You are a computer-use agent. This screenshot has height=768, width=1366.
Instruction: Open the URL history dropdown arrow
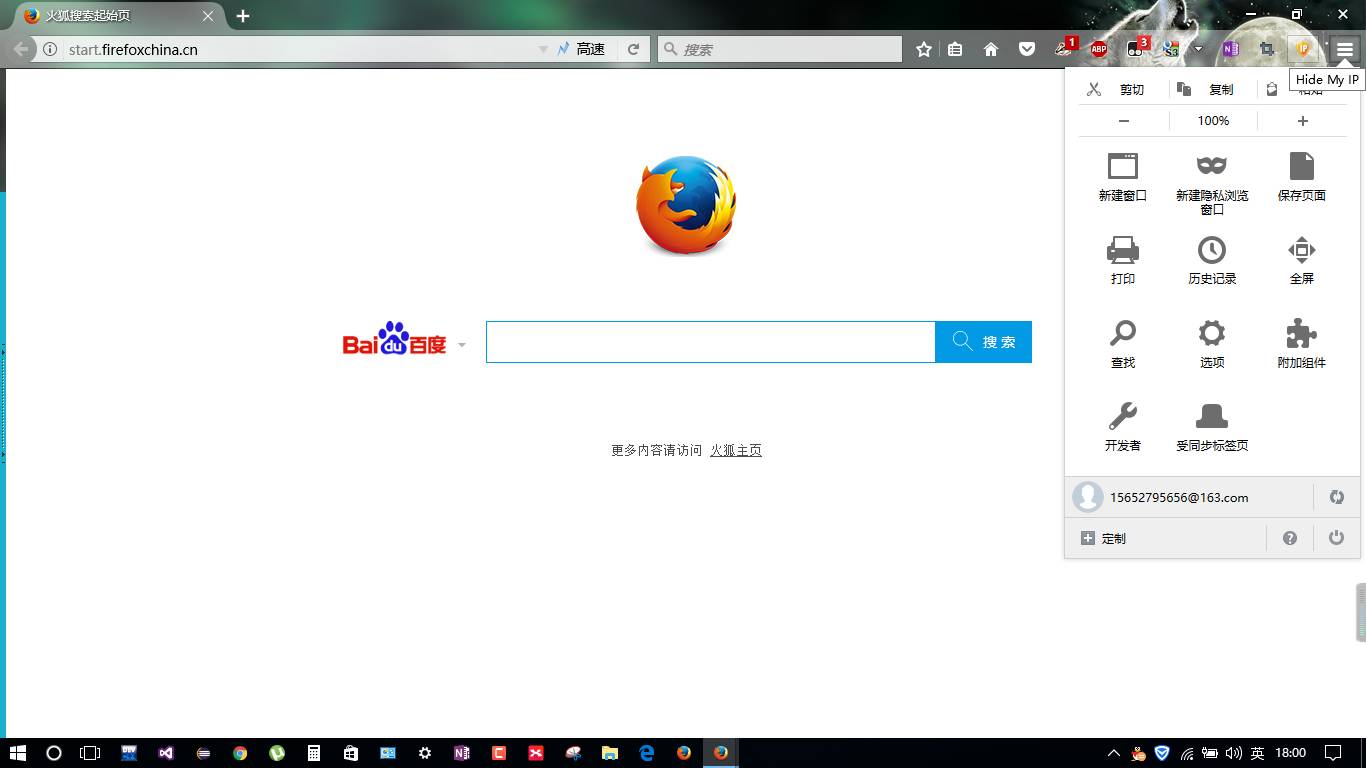543,49
